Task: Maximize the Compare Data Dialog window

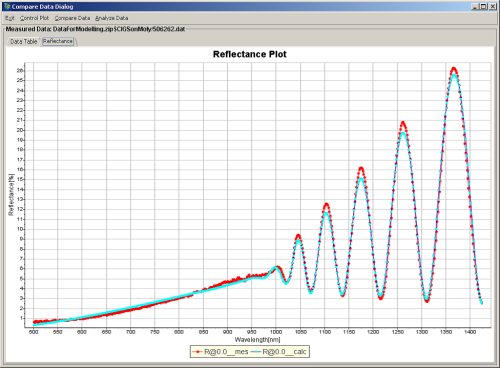Action: (x=484, y=6)
